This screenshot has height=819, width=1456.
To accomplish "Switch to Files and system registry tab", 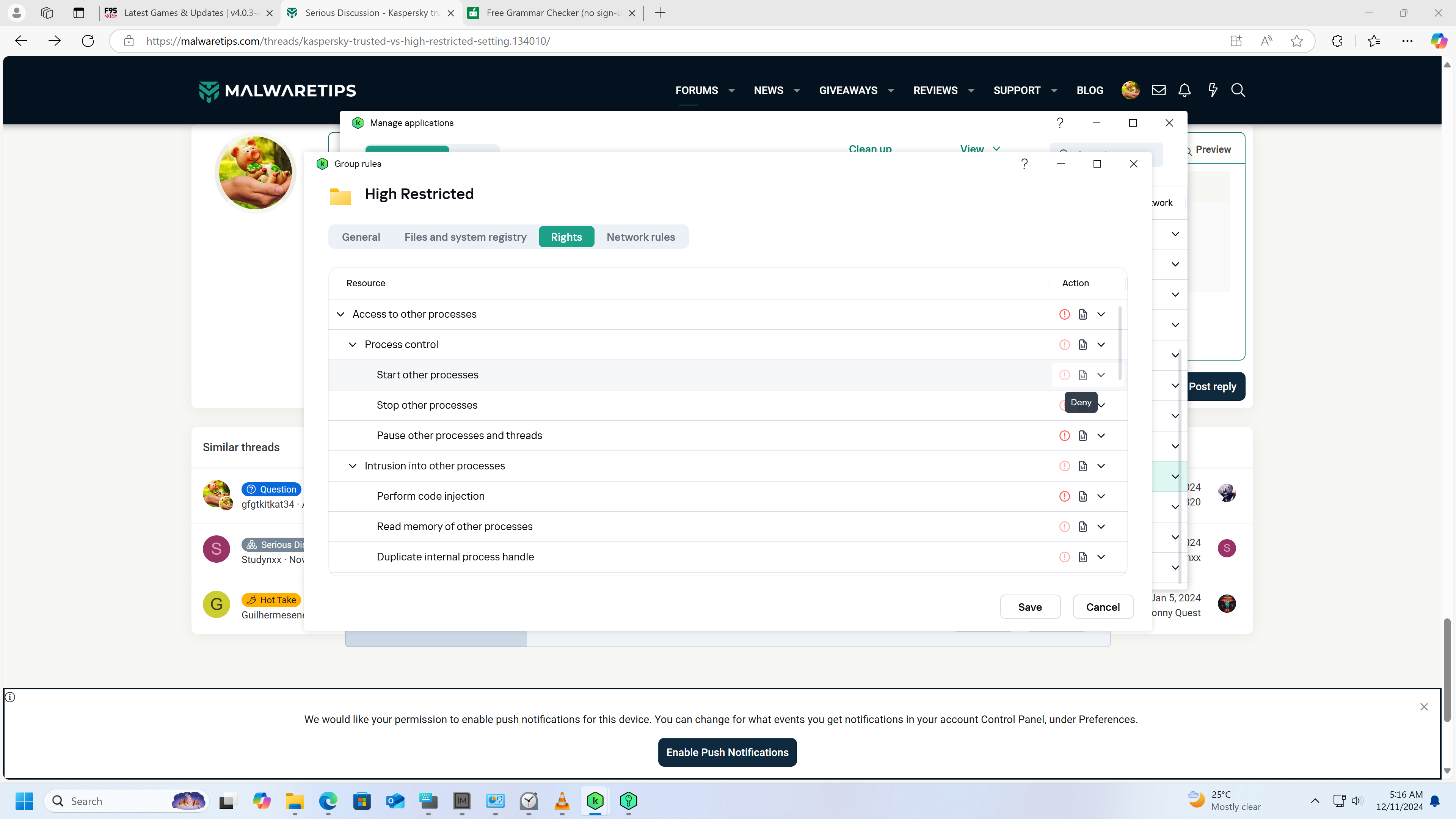I will coord(465,237).
